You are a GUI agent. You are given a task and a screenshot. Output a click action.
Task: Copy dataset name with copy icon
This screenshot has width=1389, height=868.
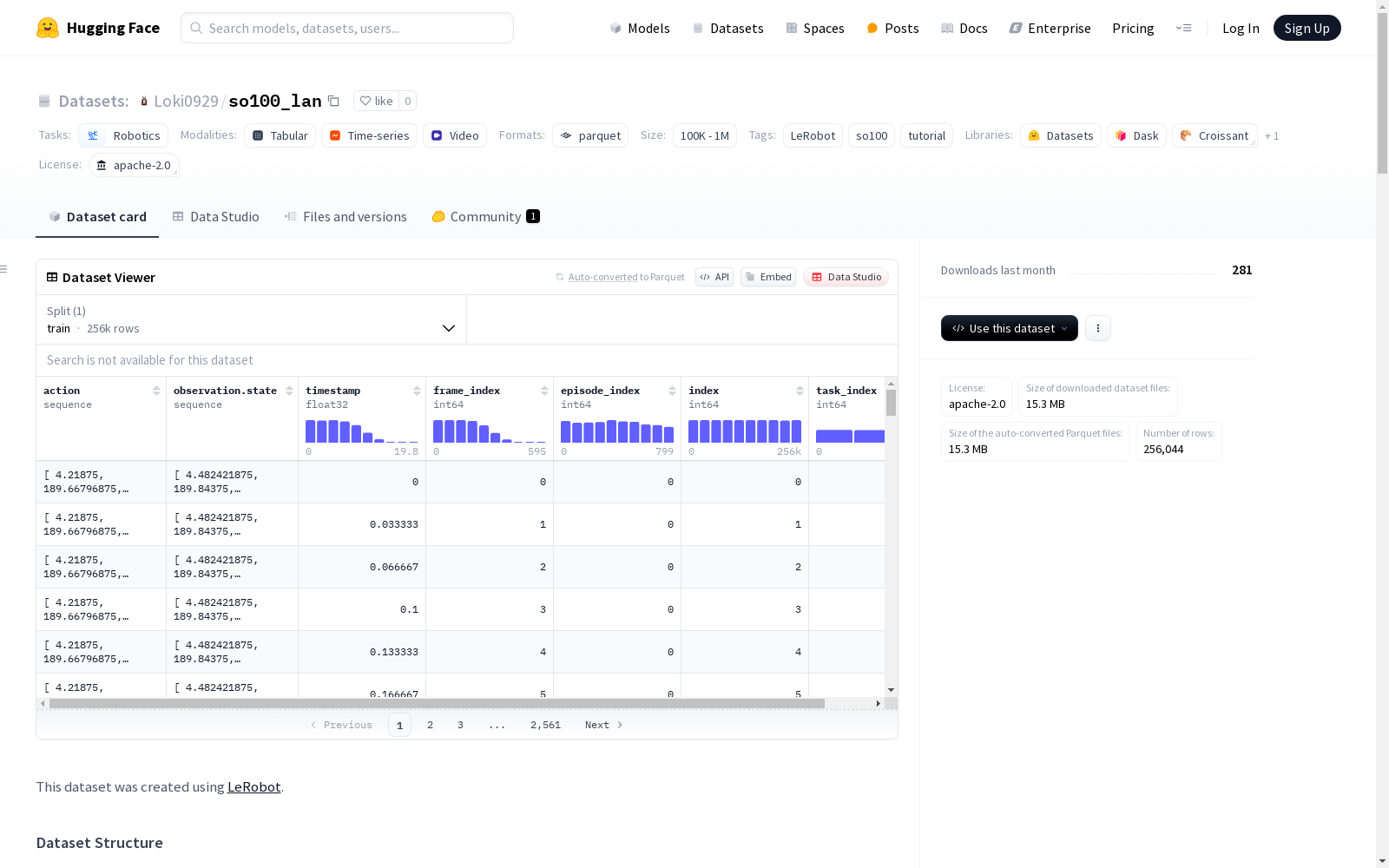(333, 101)
